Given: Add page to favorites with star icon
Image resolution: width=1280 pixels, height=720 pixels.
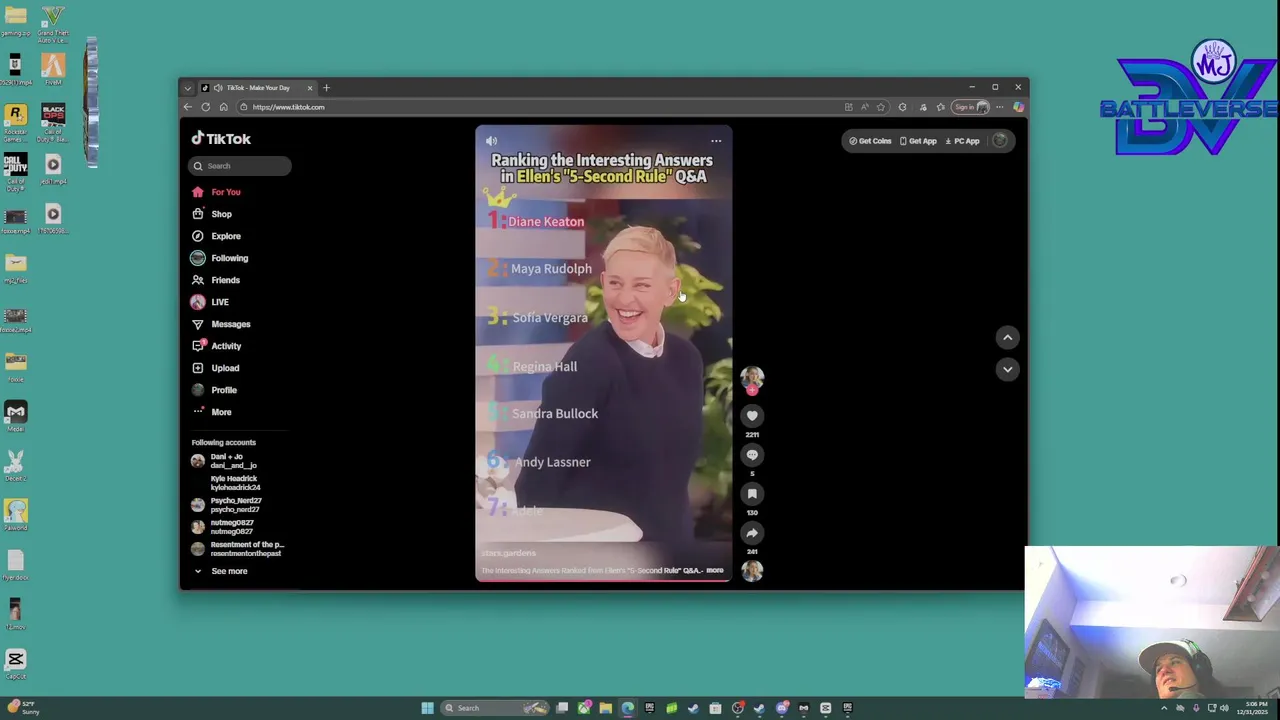Looking at the screenshot, I should pyautogui.click(x=881, y=107).
